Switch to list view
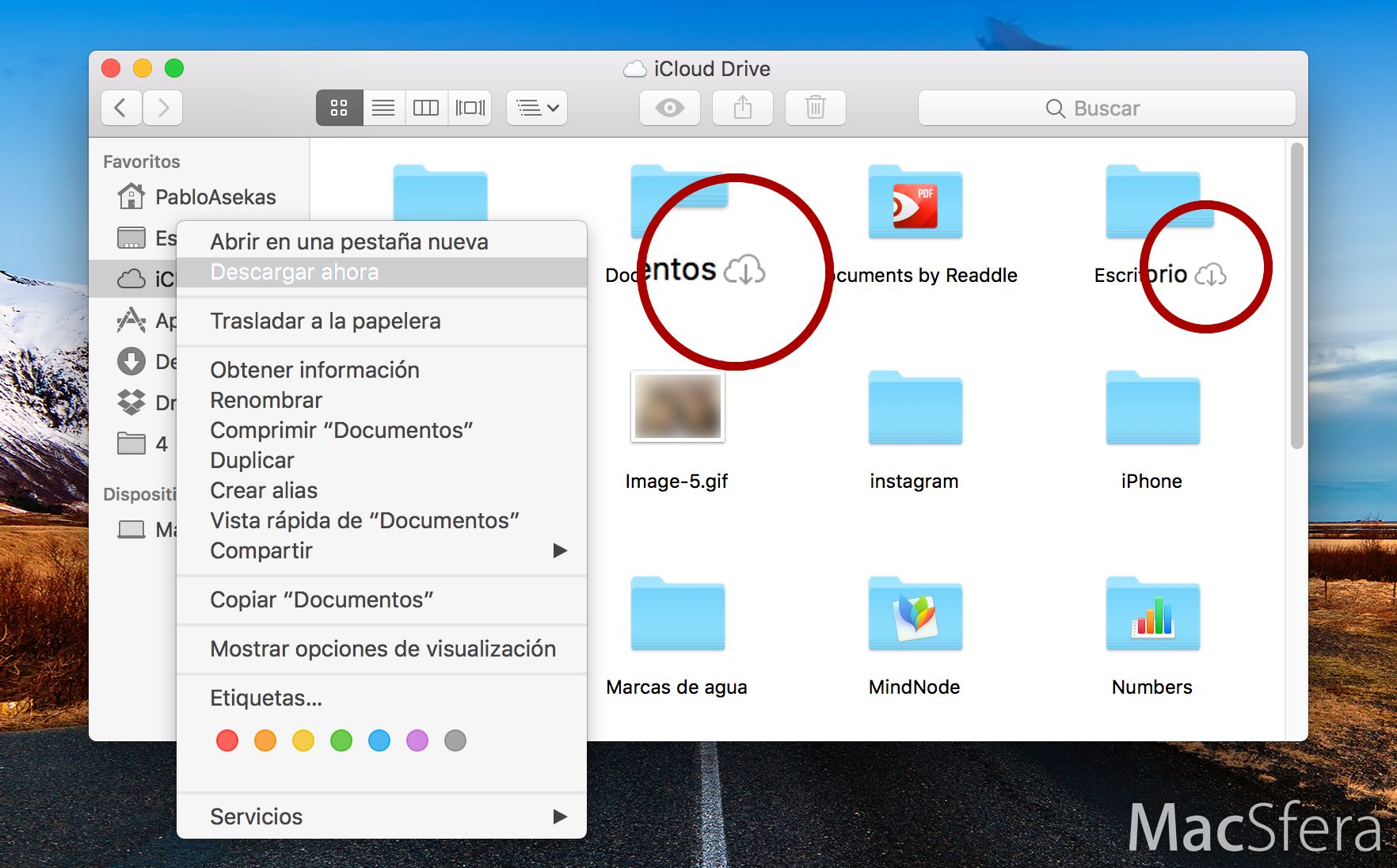Screen dimensions: 1397x868 [x=383, y=108]
